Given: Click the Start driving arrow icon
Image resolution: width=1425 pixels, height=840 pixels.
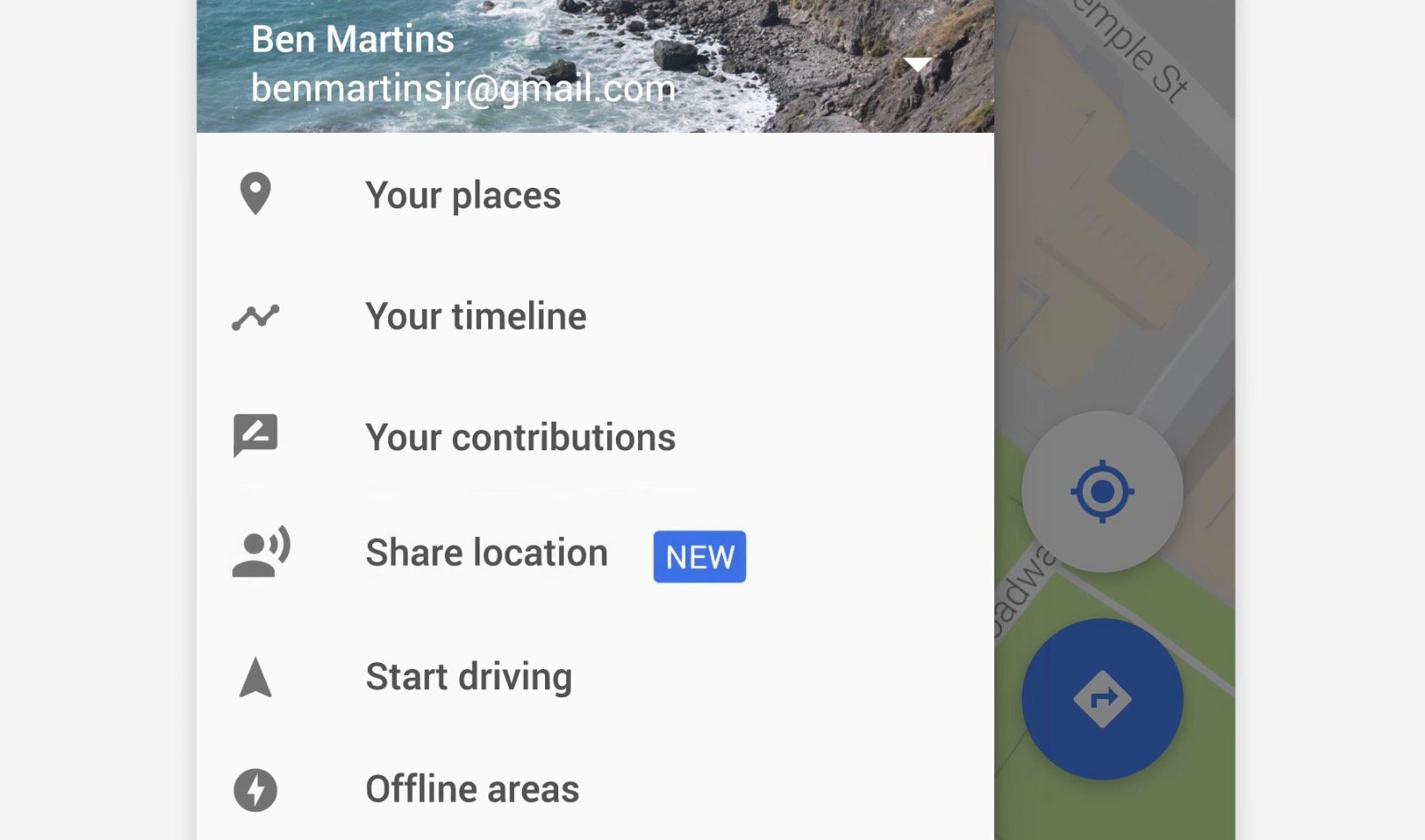Looking at the screenshot, I should 255,677.
